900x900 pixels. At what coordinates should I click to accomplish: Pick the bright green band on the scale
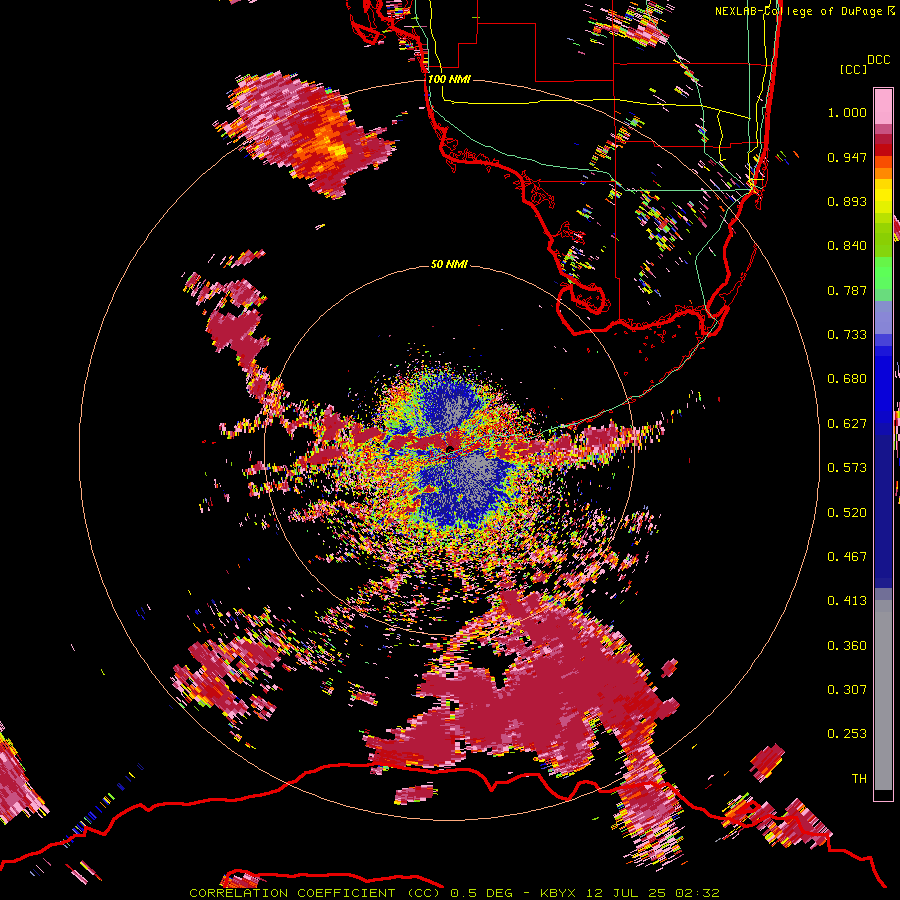pyautogui.click(x=883, y=273)
